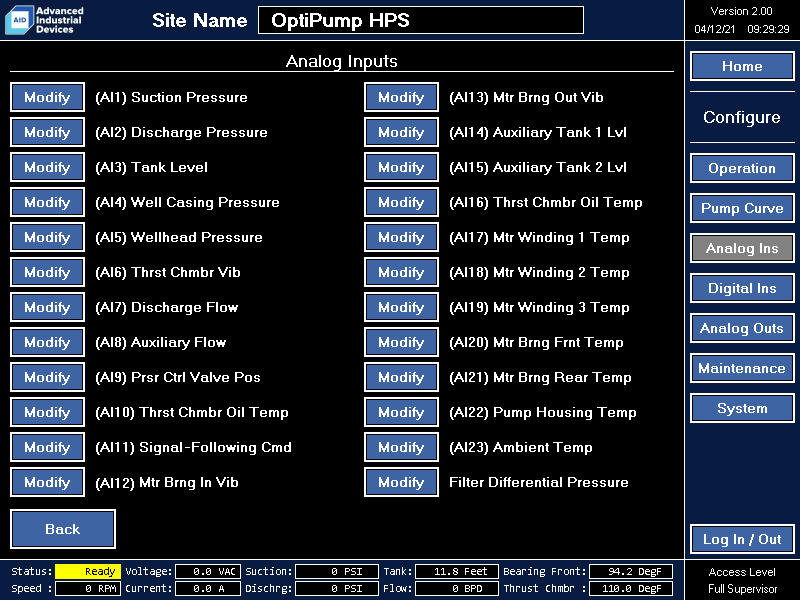The width and height of the screenshot is (800, 600).
Task: Go back with the Back button
Action: coord(63,529)
